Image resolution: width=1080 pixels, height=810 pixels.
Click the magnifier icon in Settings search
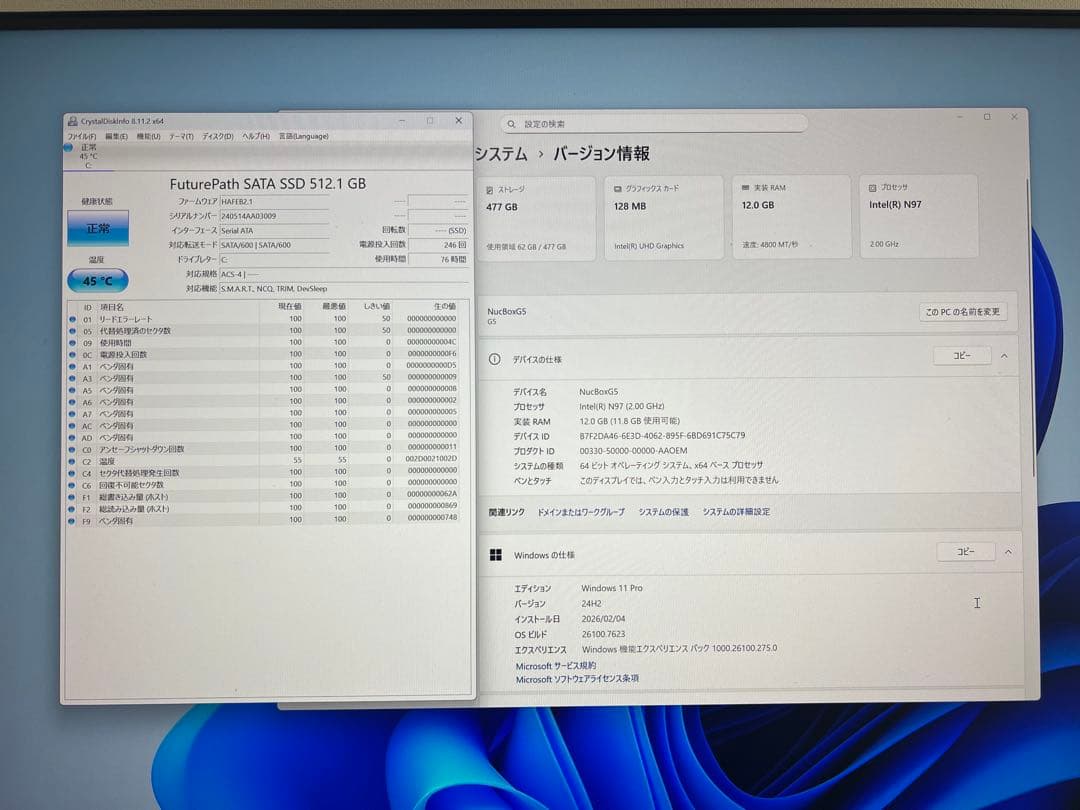(x=511, y=124)
